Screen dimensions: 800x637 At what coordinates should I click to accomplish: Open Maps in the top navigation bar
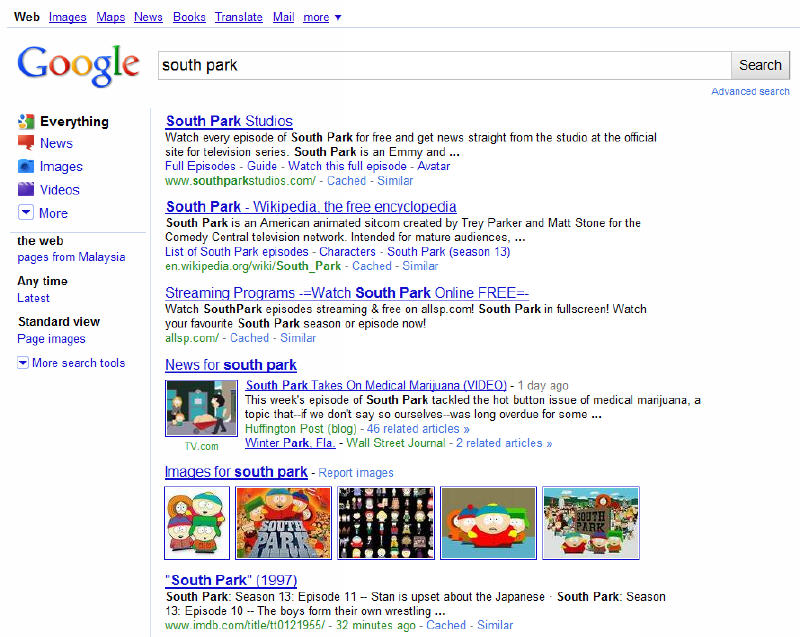111,17
